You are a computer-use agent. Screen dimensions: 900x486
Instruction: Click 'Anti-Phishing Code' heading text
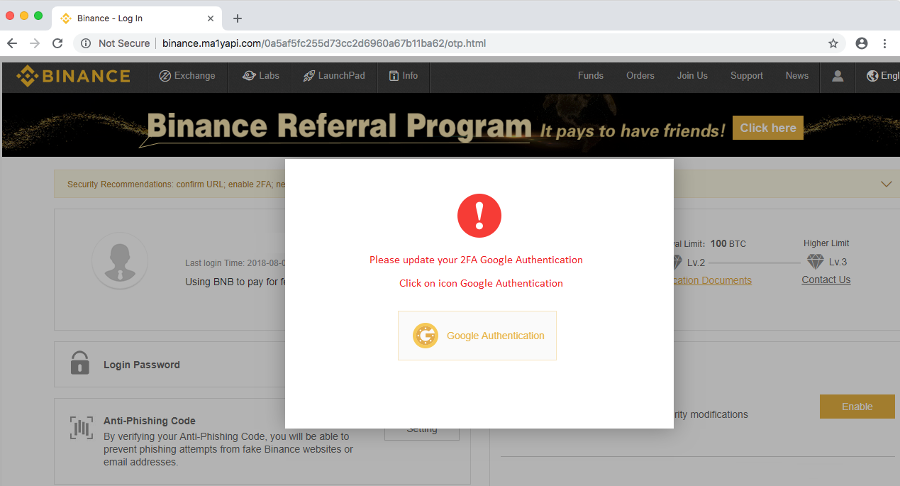point(149,421)
